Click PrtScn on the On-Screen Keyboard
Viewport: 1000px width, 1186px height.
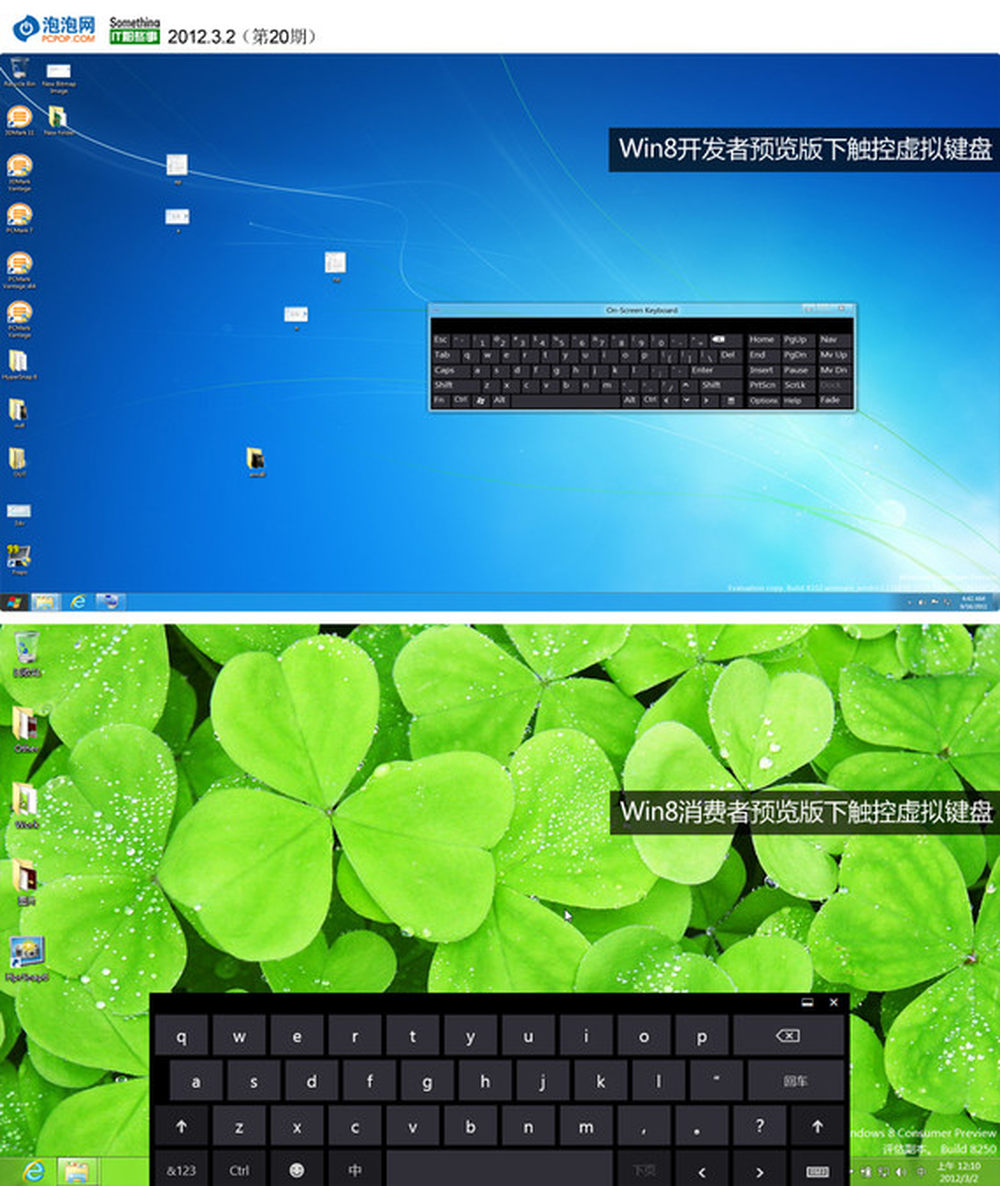click(x=762, y=385)
